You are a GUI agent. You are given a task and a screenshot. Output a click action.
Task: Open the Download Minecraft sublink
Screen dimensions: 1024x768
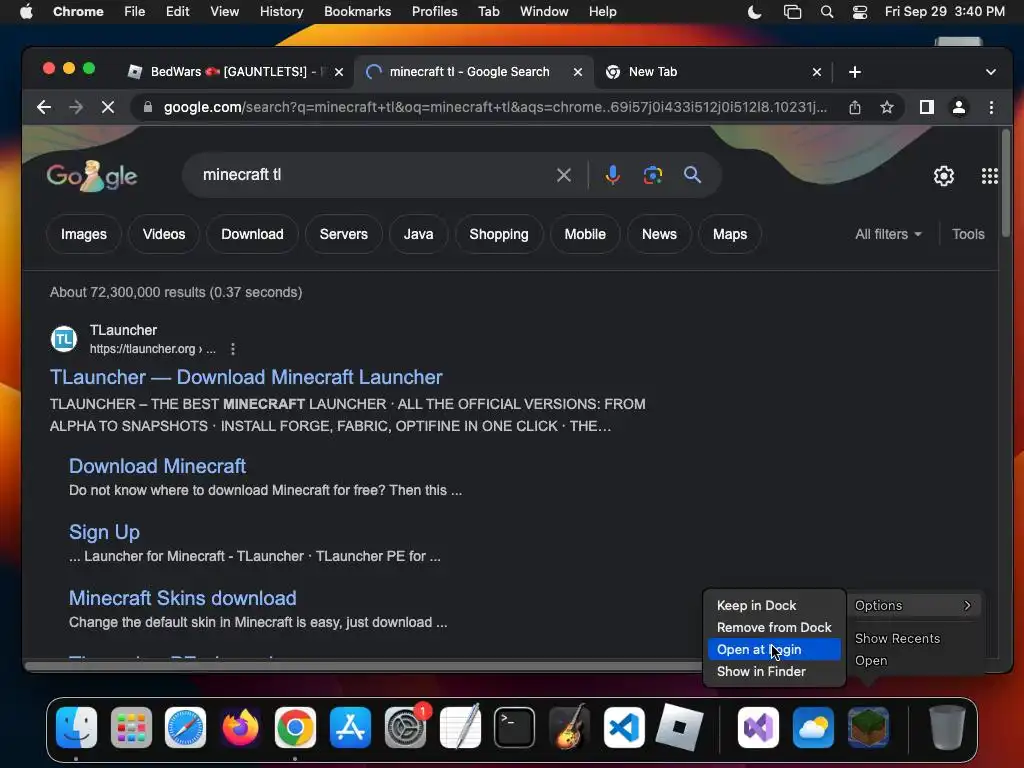[x=157, y=466]
